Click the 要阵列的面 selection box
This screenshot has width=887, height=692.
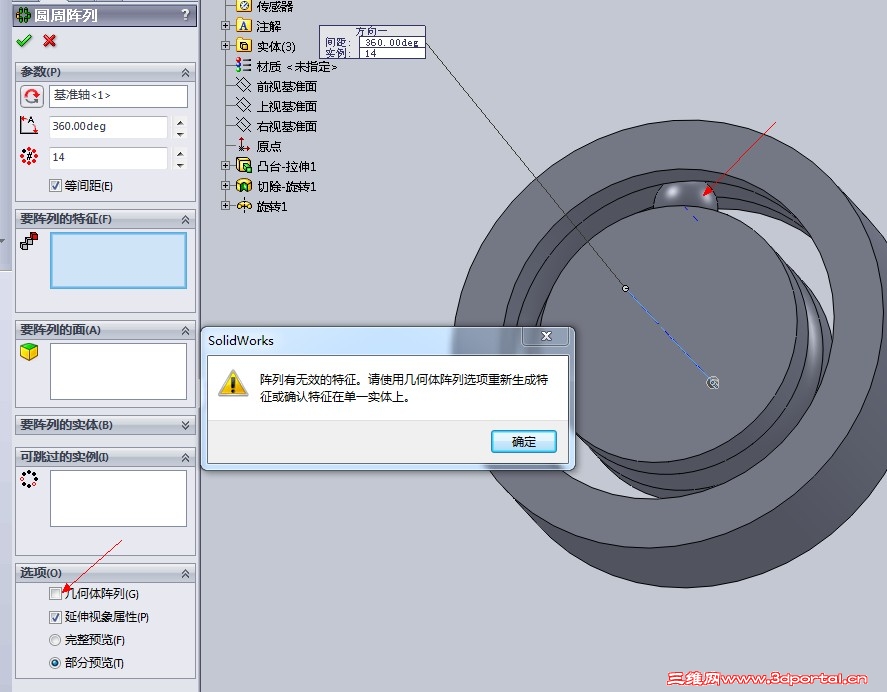118,371
